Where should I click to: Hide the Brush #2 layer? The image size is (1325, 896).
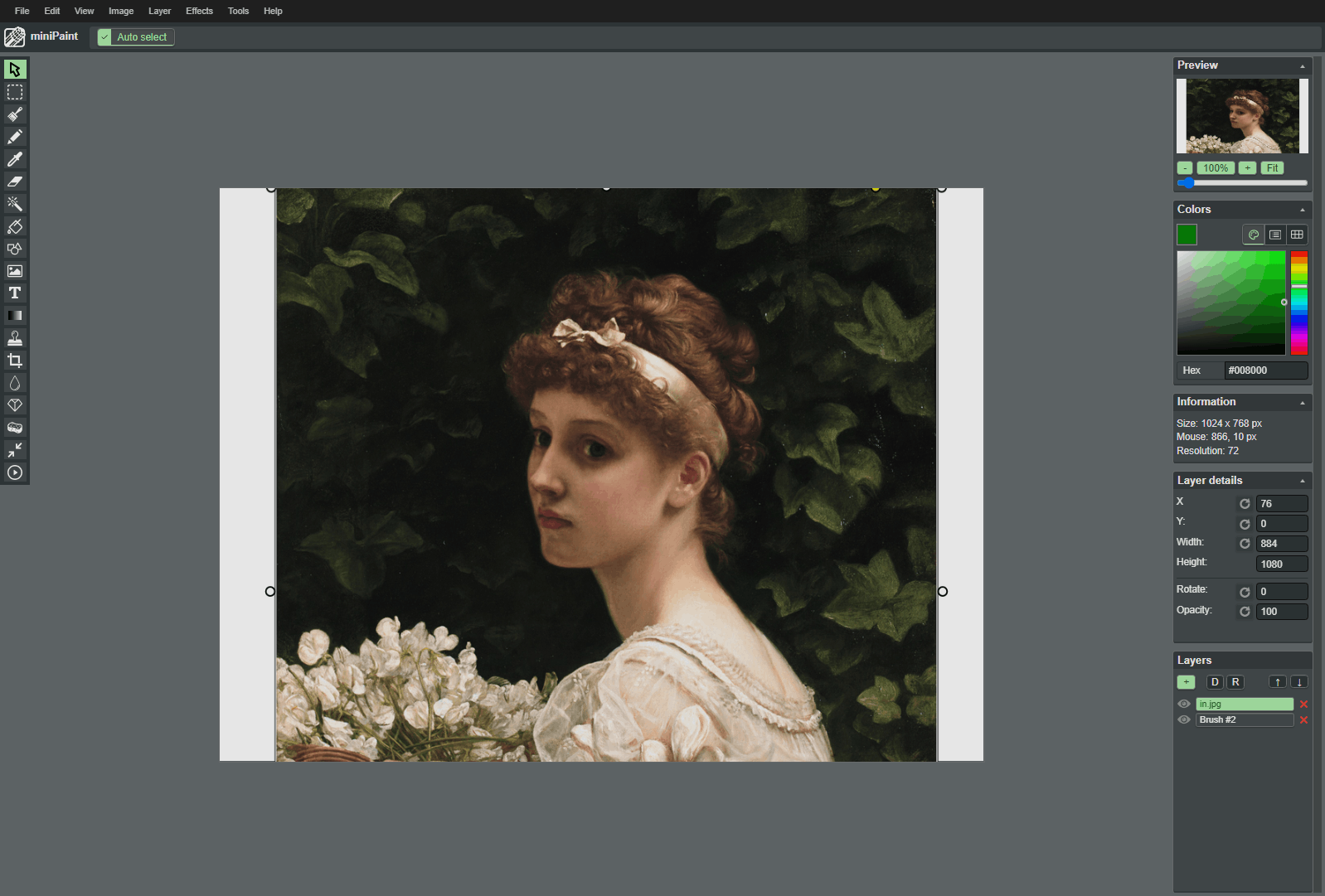click(x=1184, y=719)
